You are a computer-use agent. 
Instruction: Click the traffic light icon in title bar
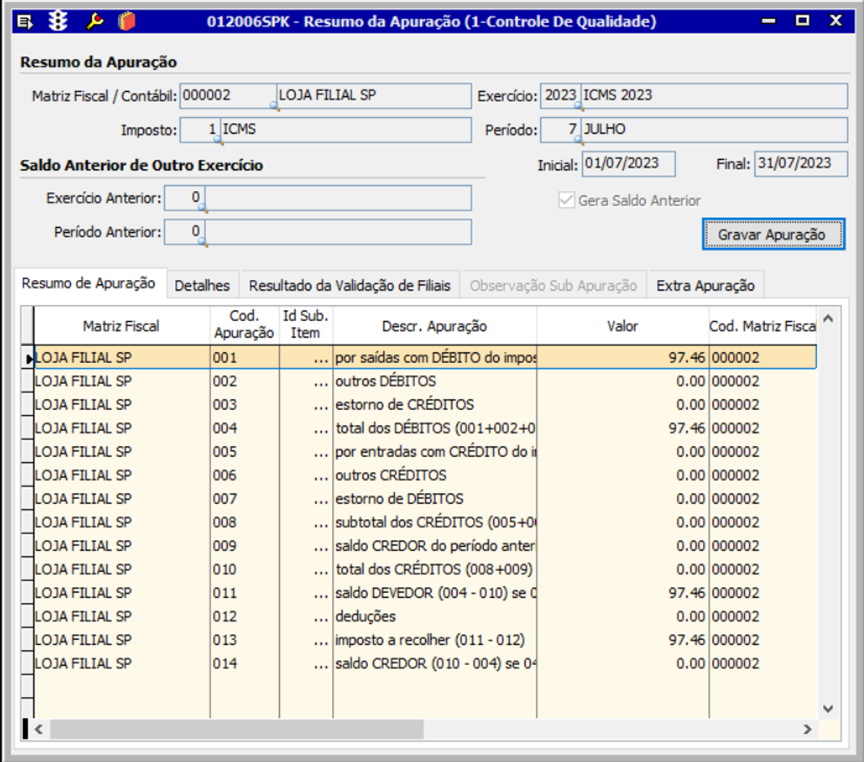(59, 20)
